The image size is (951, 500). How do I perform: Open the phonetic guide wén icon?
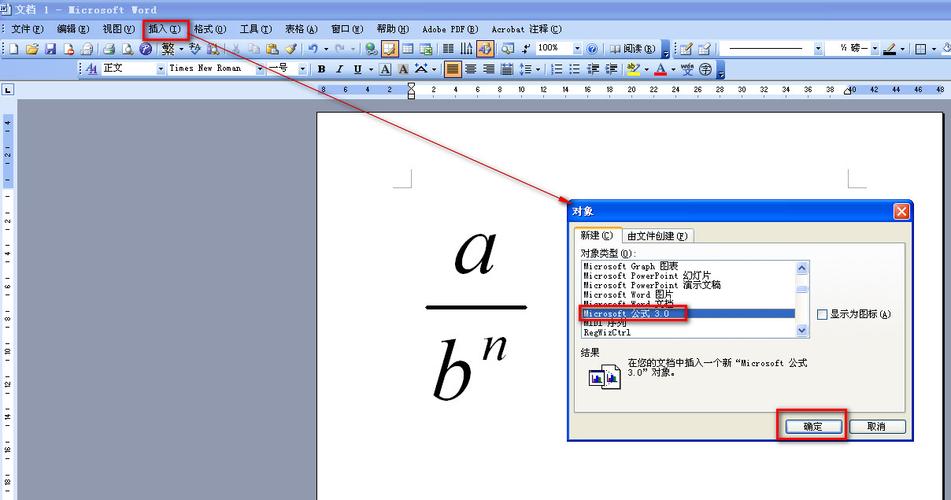pyautogui.click(x=687, y=69)
